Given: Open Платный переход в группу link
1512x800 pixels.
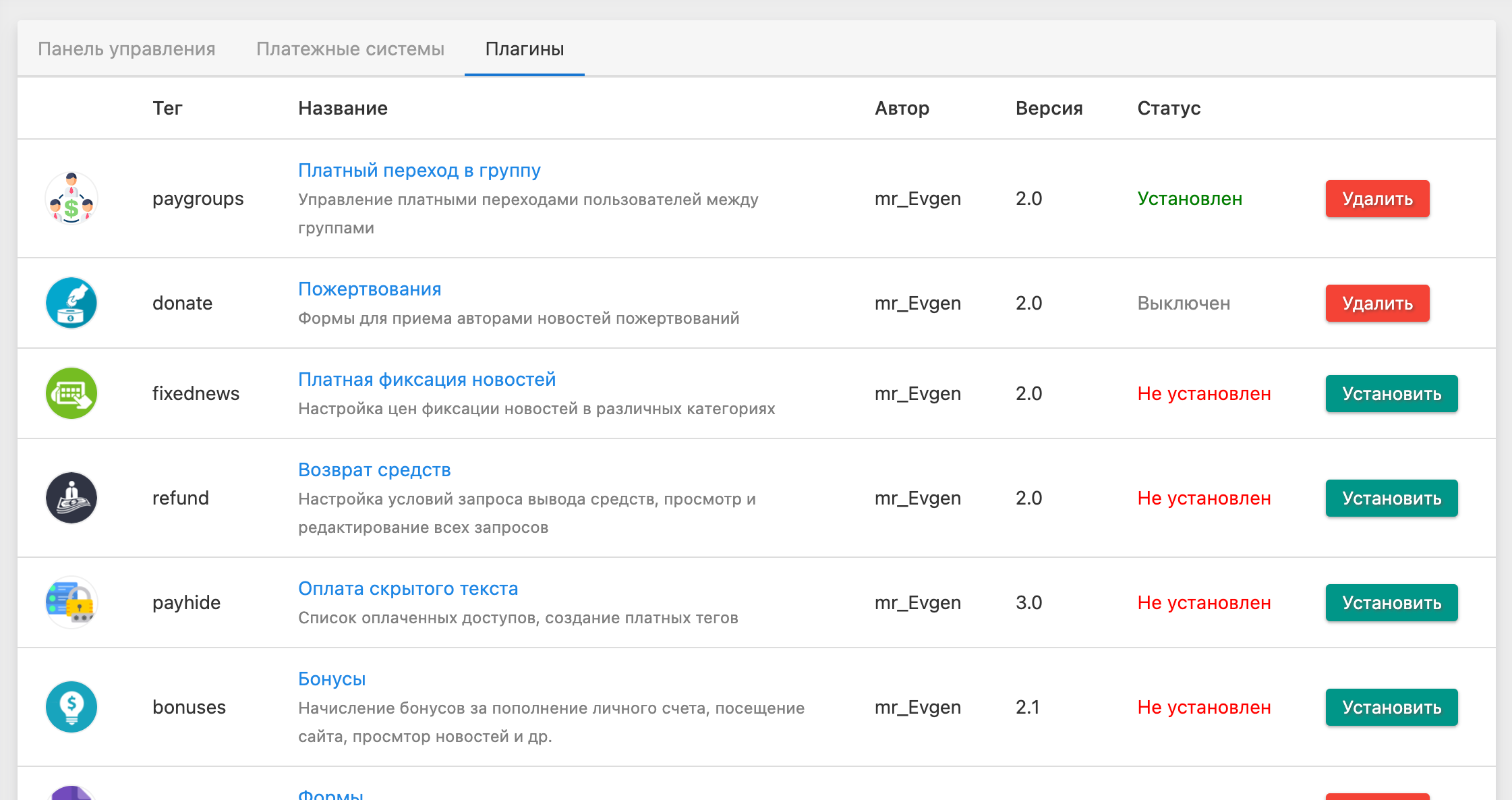Looking at the screenshot, I should (419, 170).
